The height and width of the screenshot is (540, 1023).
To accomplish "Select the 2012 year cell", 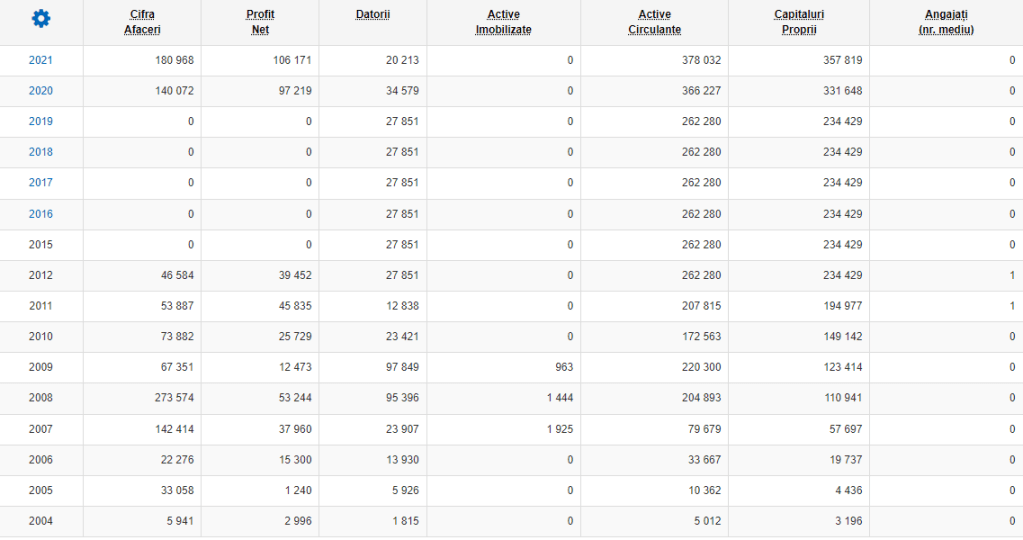I will point(41,276).
